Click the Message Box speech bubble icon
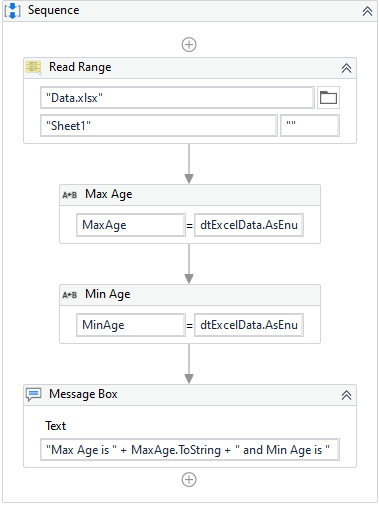This screenshot has height=506, width=379. coord(34,395)
